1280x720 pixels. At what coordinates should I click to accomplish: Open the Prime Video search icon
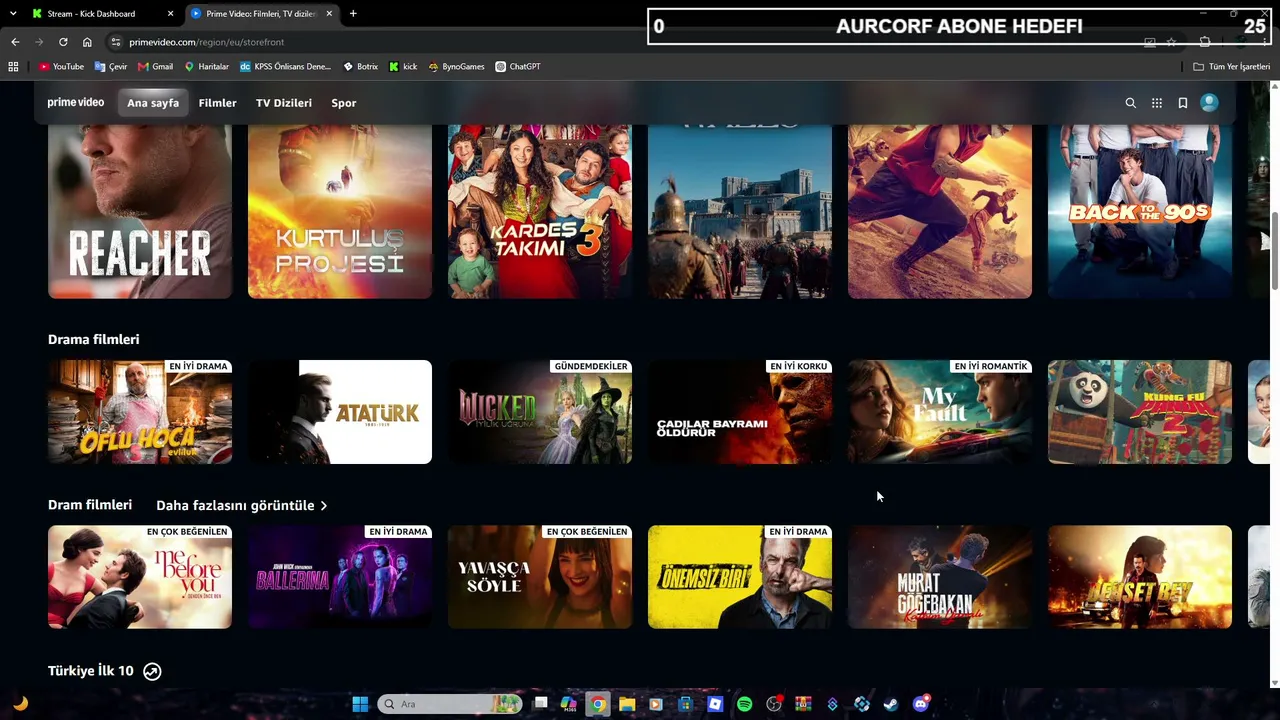coord(1131,103)
